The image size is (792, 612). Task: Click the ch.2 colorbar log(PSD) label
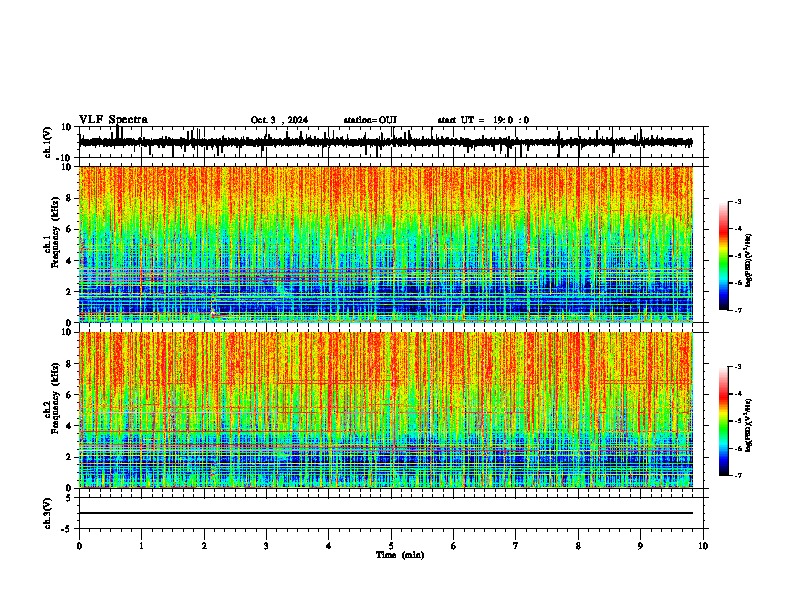pyautogui.click(x=749, y=425)
